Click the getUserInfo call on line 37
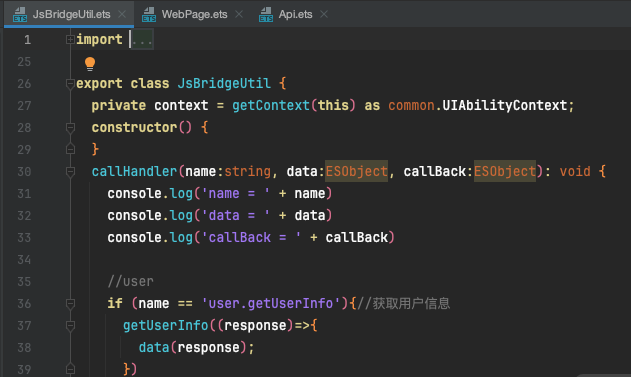Screen dimensions: 631x377 pos(165,325)
